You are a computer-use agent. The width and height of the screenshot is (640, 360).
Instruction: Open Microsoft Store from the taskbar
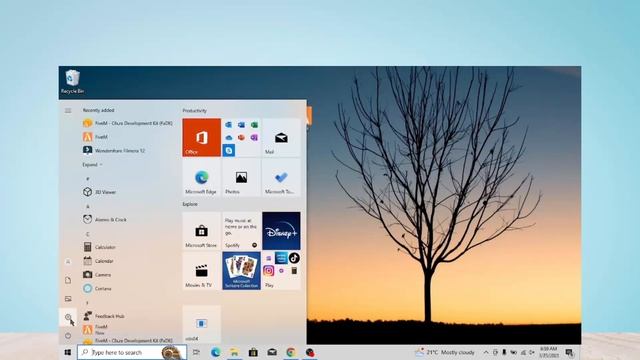tap(253, 352)
